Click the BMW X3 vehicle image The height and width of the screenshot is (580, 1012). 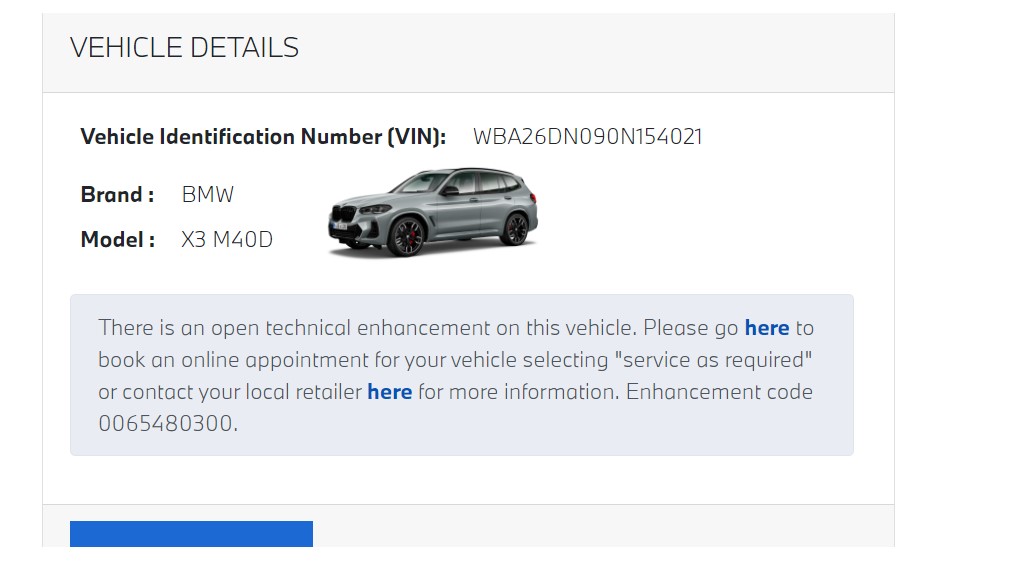click(433, 212)
